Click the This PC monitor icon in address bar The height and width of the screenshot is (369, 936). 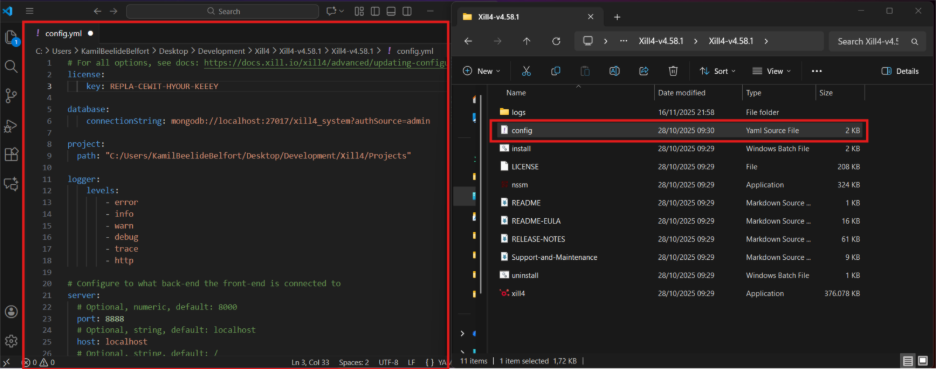(x=588, y=41)
